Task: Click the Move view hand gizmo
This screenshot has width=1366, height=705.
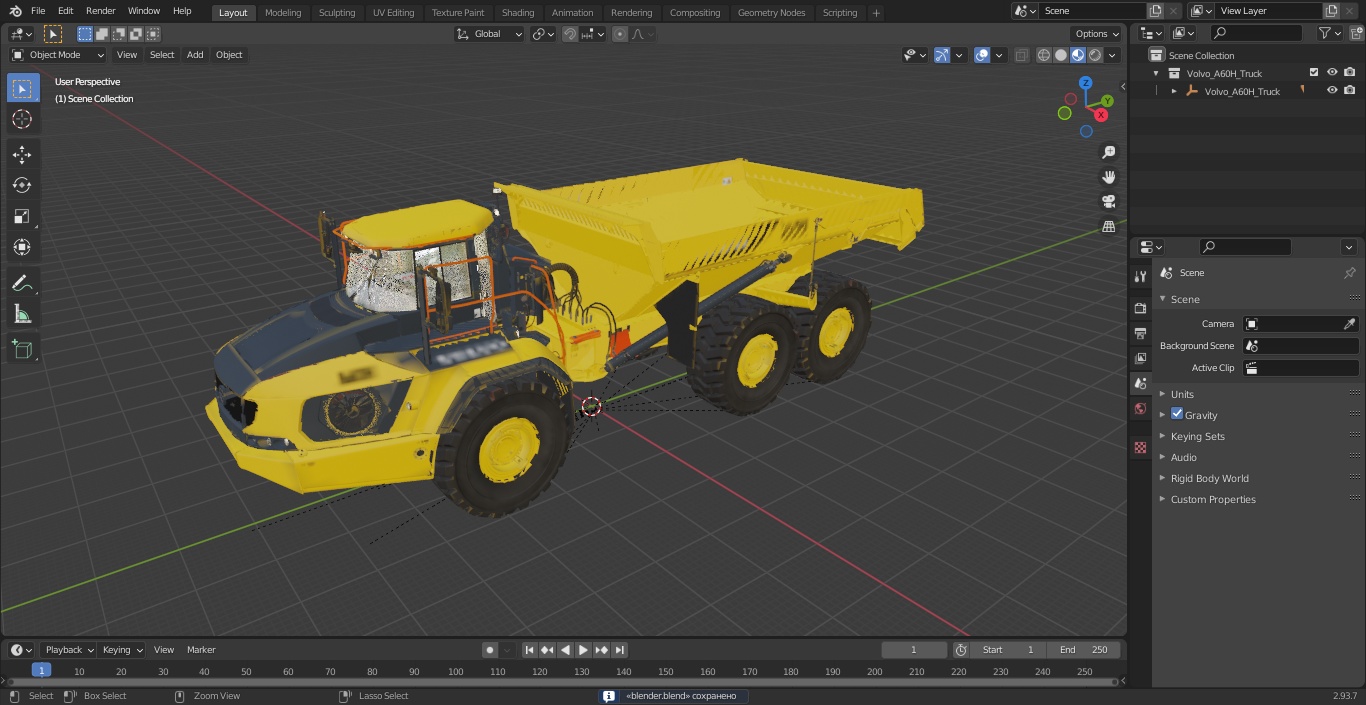Action: coord(1109,177)
